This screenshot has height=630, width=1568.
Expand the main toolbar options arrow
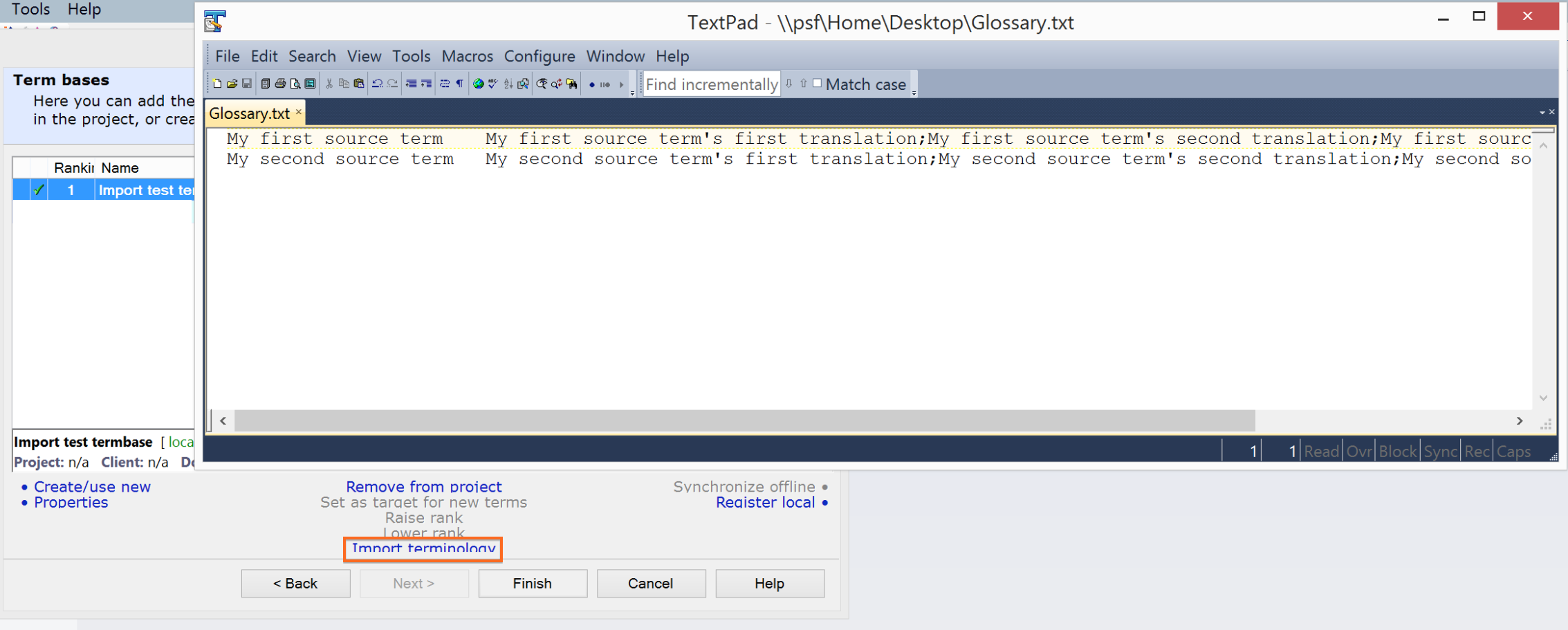click(x=632, y=93)
